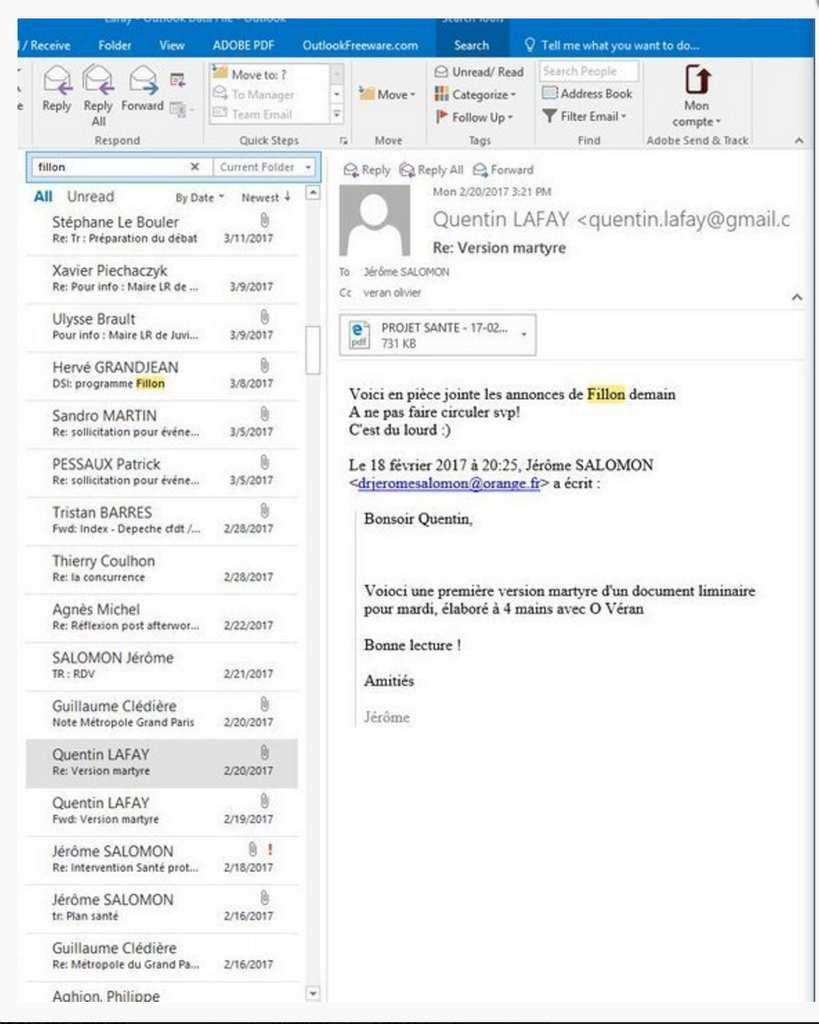Select Quentin LAFAY's 'Re: Version martyre' email
819x1024 pixels.
pos(161,763)
